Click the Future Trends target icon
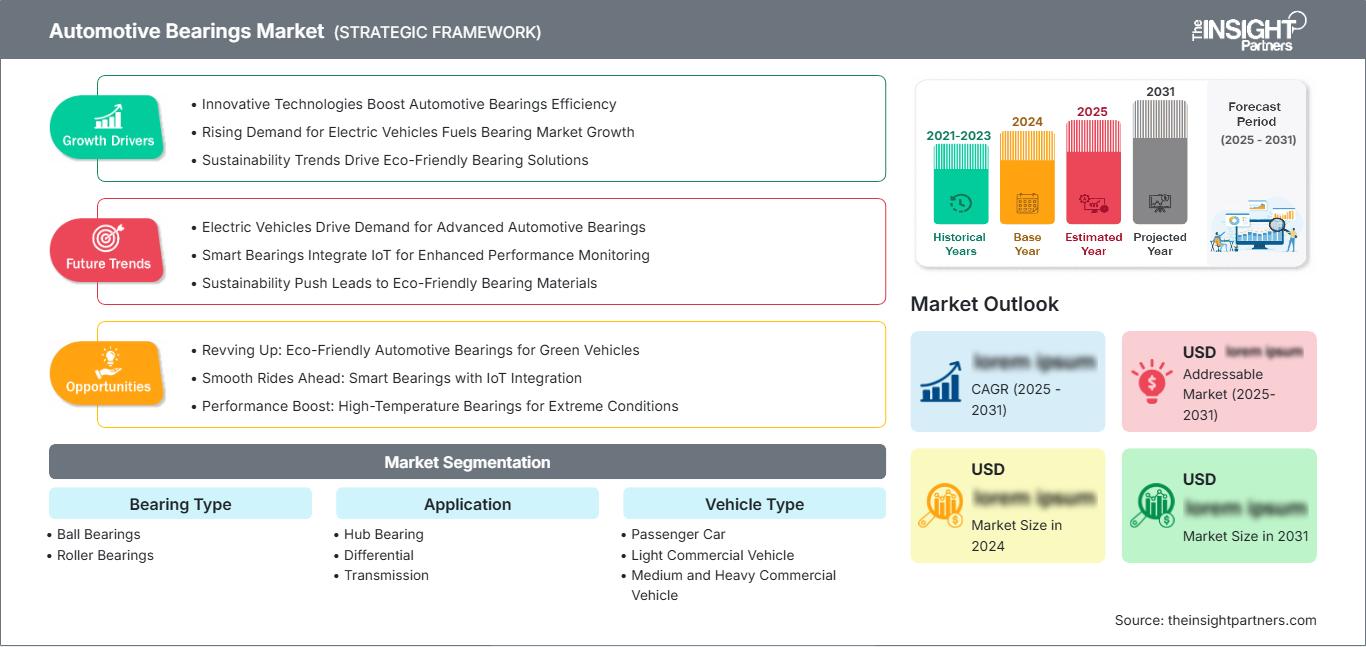 pos(108,238)
